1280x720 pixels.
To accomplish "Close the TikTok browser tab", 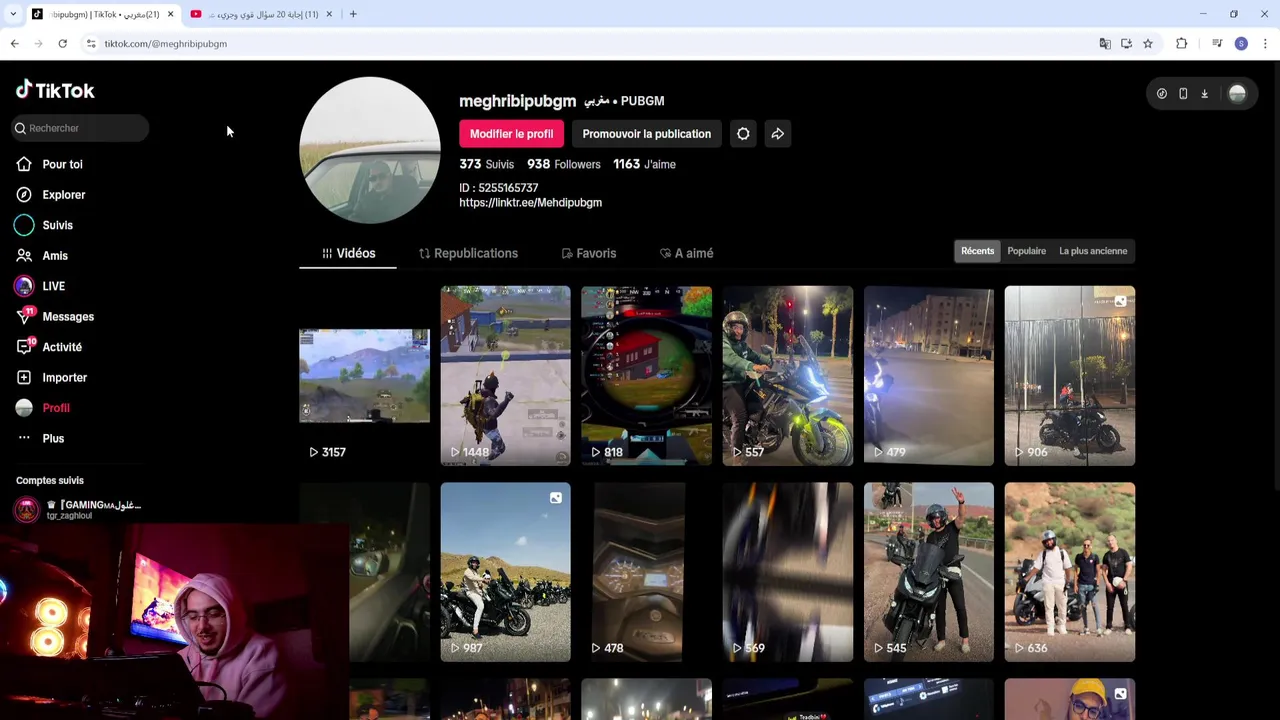I will click(x=170, y=14).
